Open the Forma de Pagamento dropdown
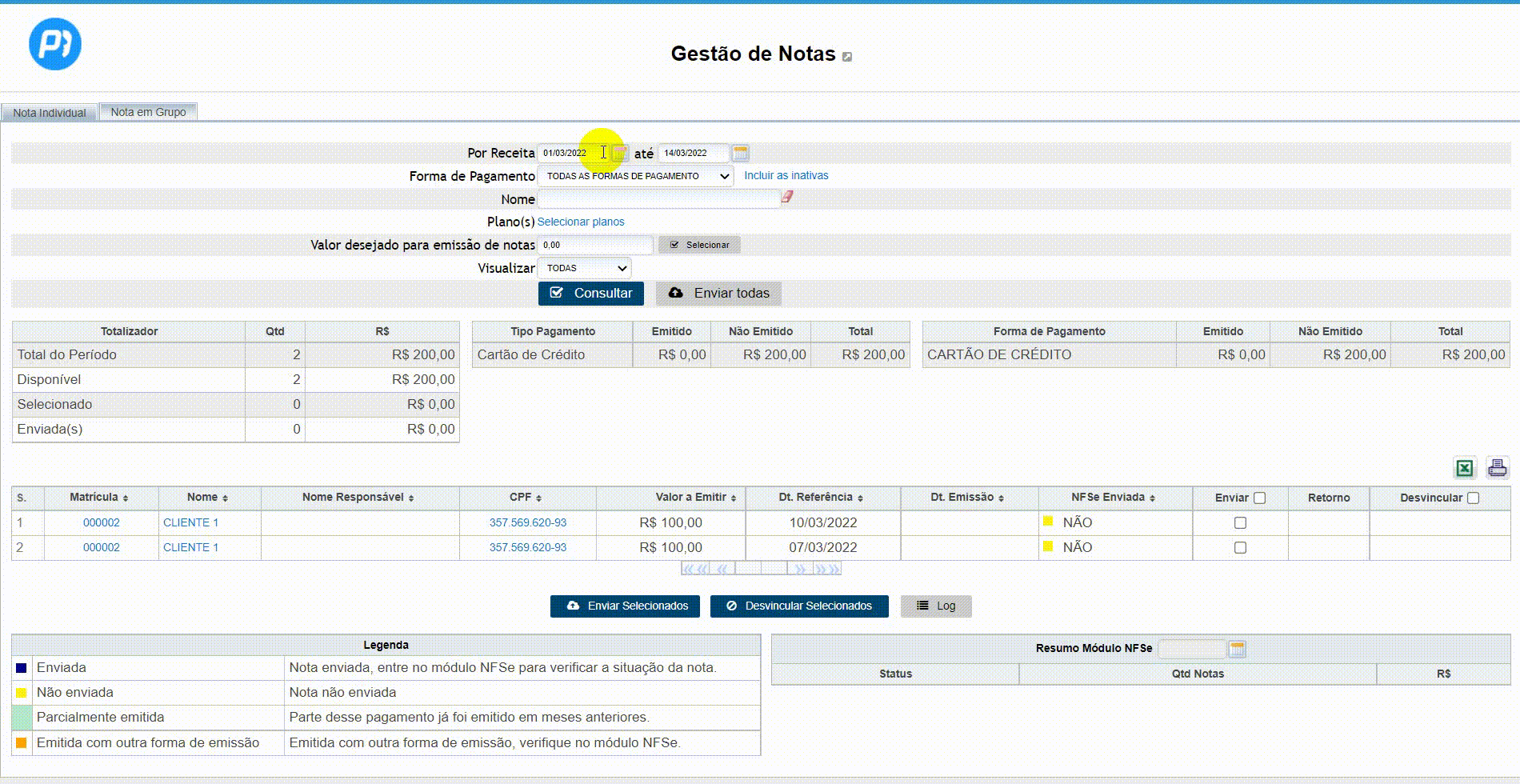 pyautogui.click(x=635, y=176)
